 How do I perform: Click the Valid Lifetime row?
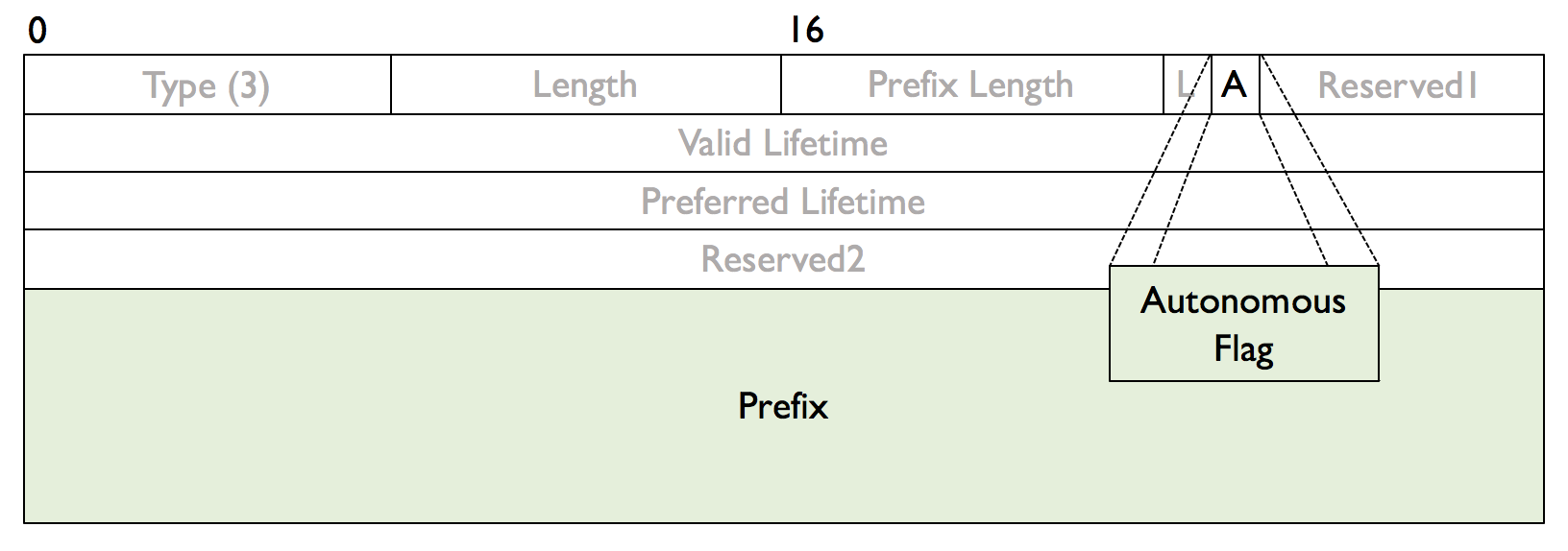tap(783, 143)
